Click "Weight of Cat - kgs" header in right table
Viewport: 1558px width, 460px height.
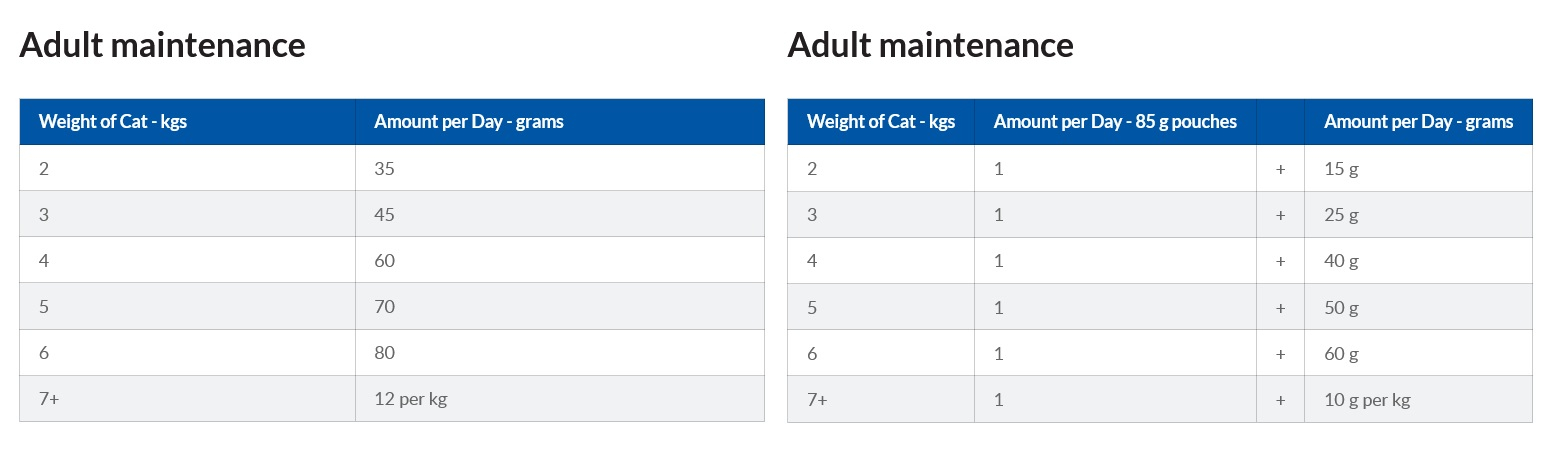click(881, 122)
